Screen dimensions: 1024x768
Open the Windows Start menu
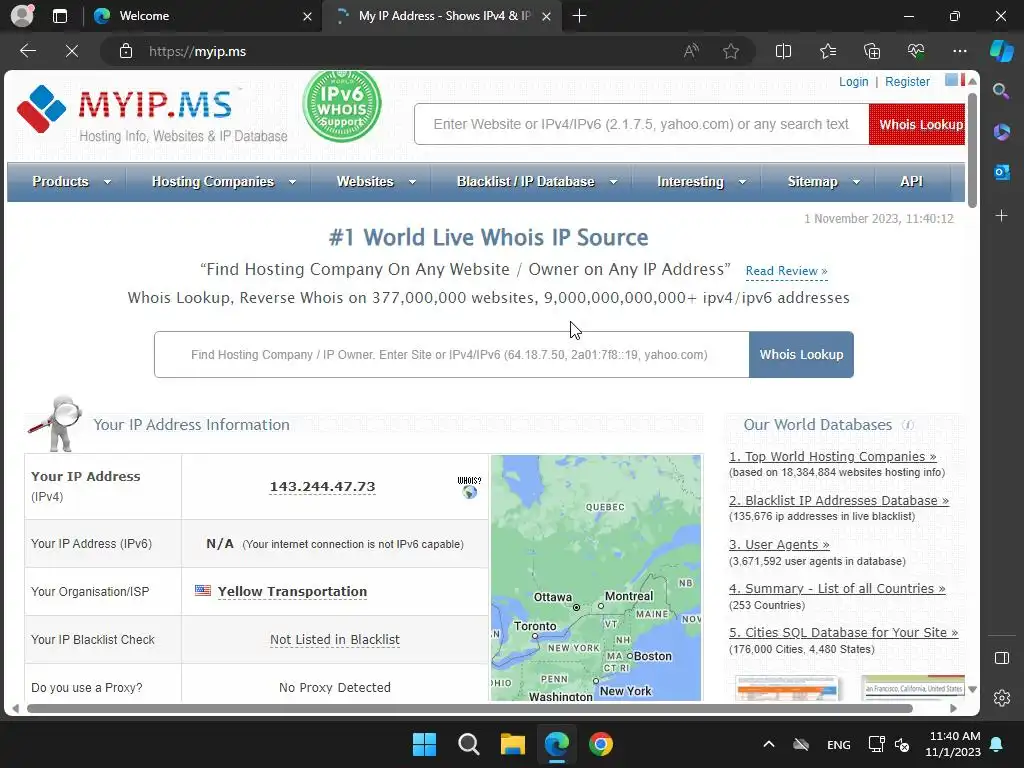point(424,744)
